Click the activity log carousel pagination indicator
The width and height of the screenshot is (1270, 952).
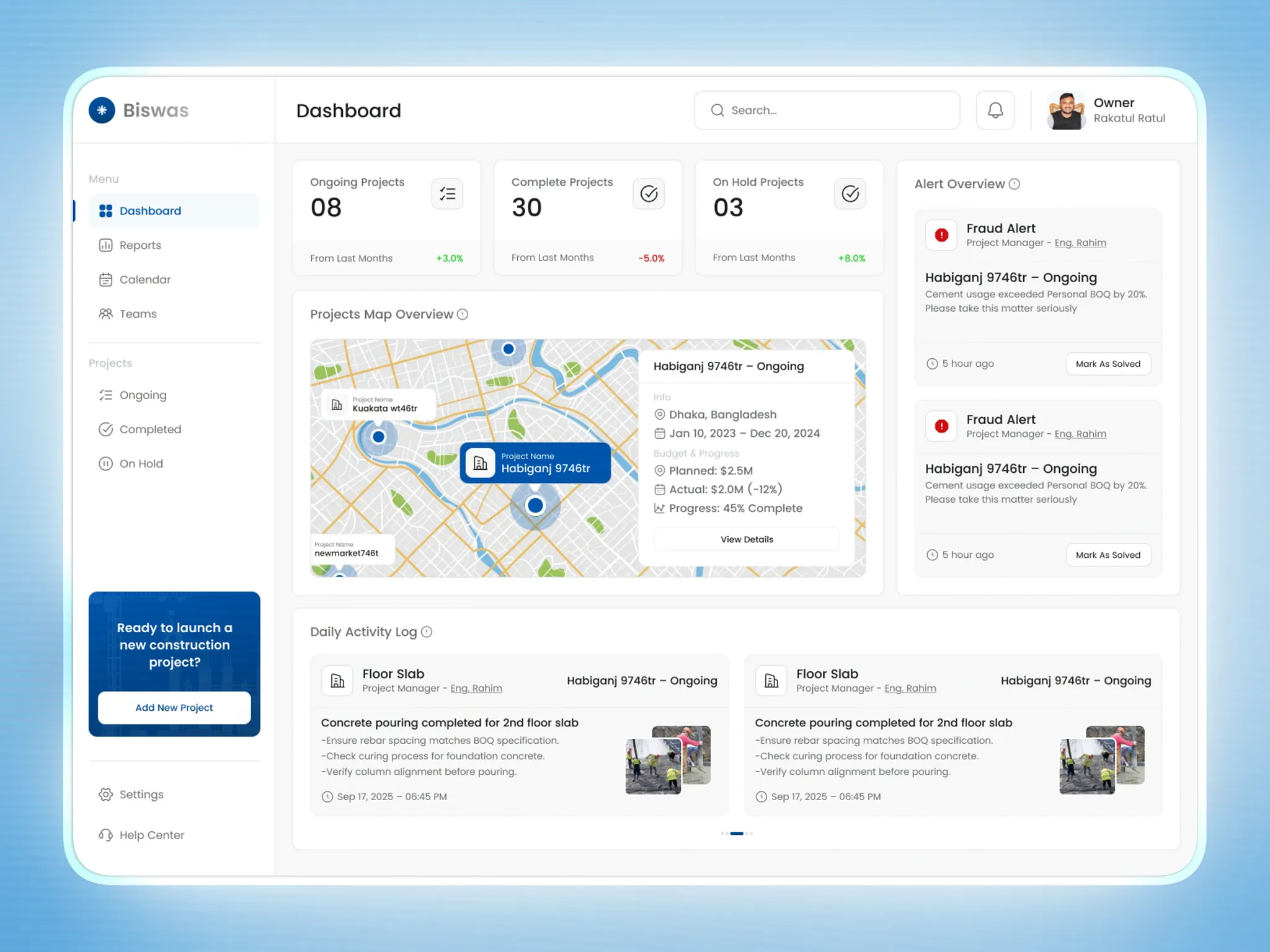coord(737,834)
